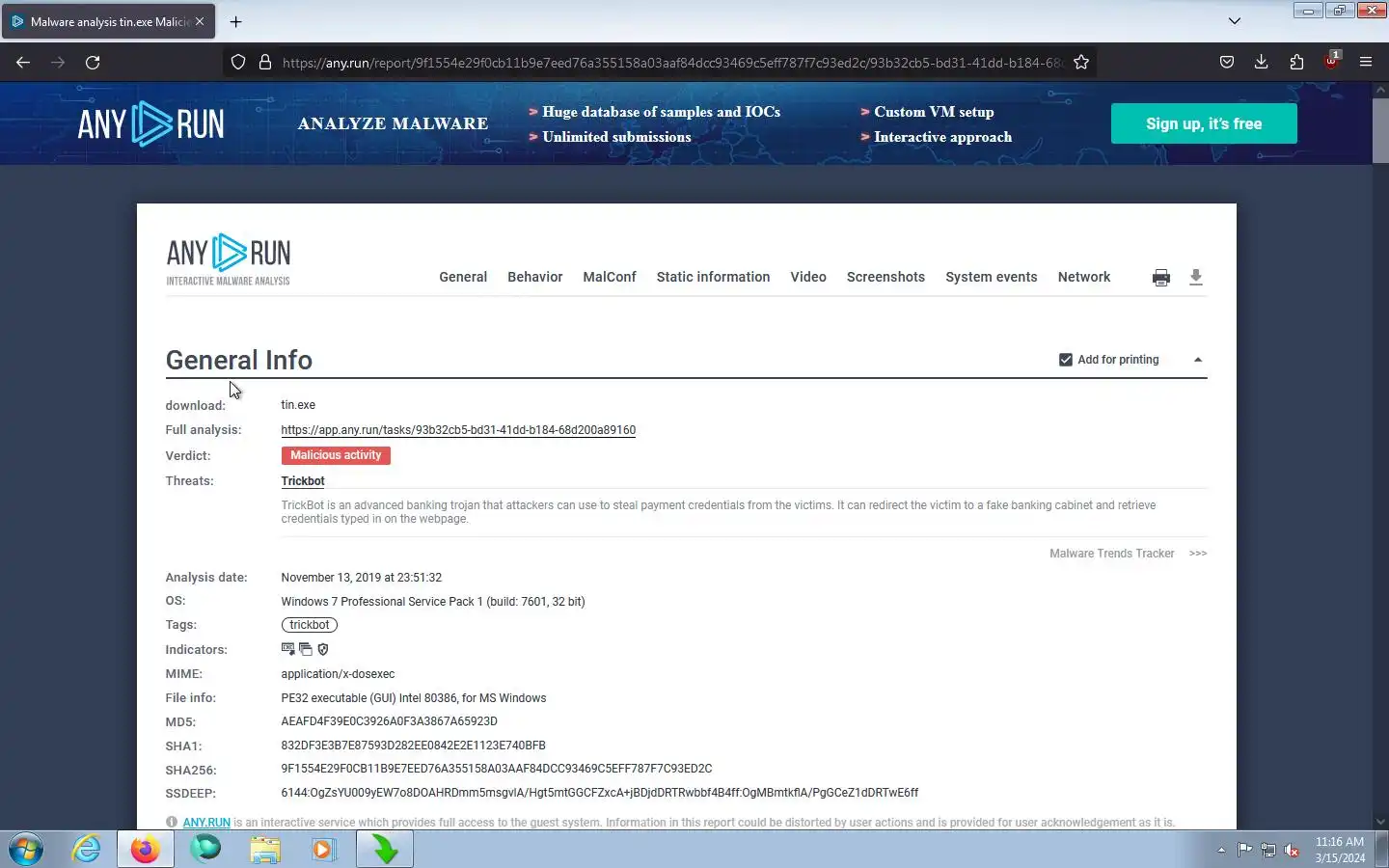The width and height of the screenshot is (1389, 868).
Task: Click the teal round taskbar application icon
Action: tap(205, 849)
